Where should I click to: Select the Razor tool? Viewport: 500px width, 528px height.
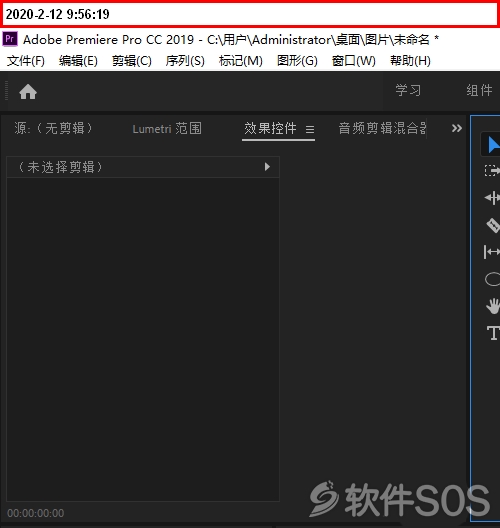(493, 225)
